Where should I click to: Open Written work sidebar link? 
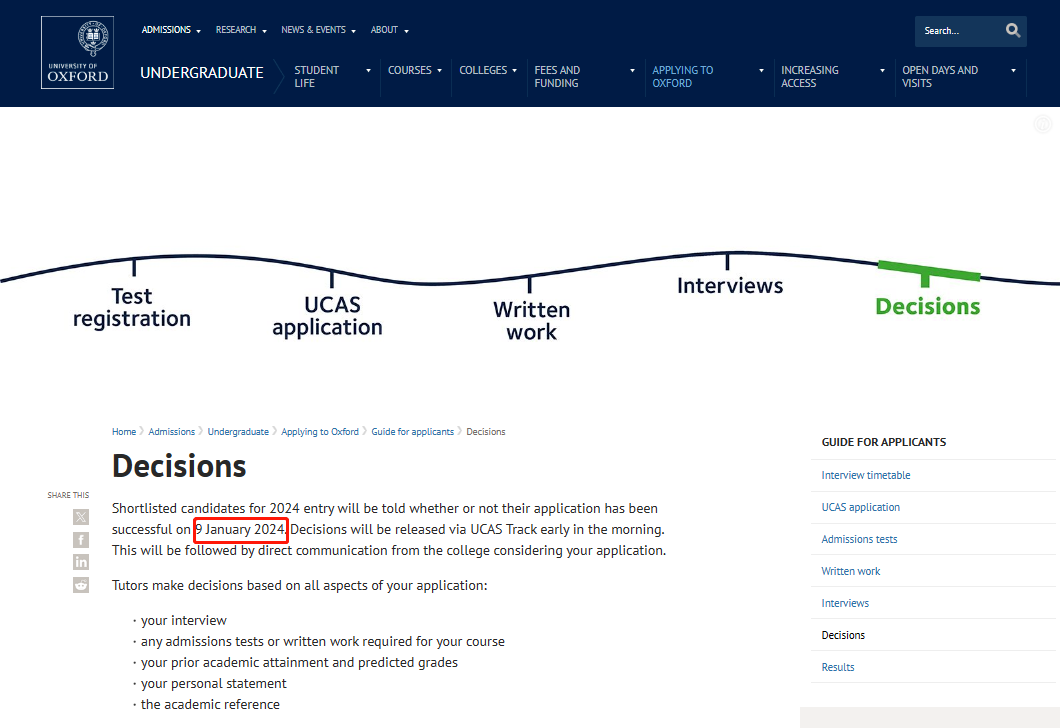pyautogui.click(x=850, y=571)
